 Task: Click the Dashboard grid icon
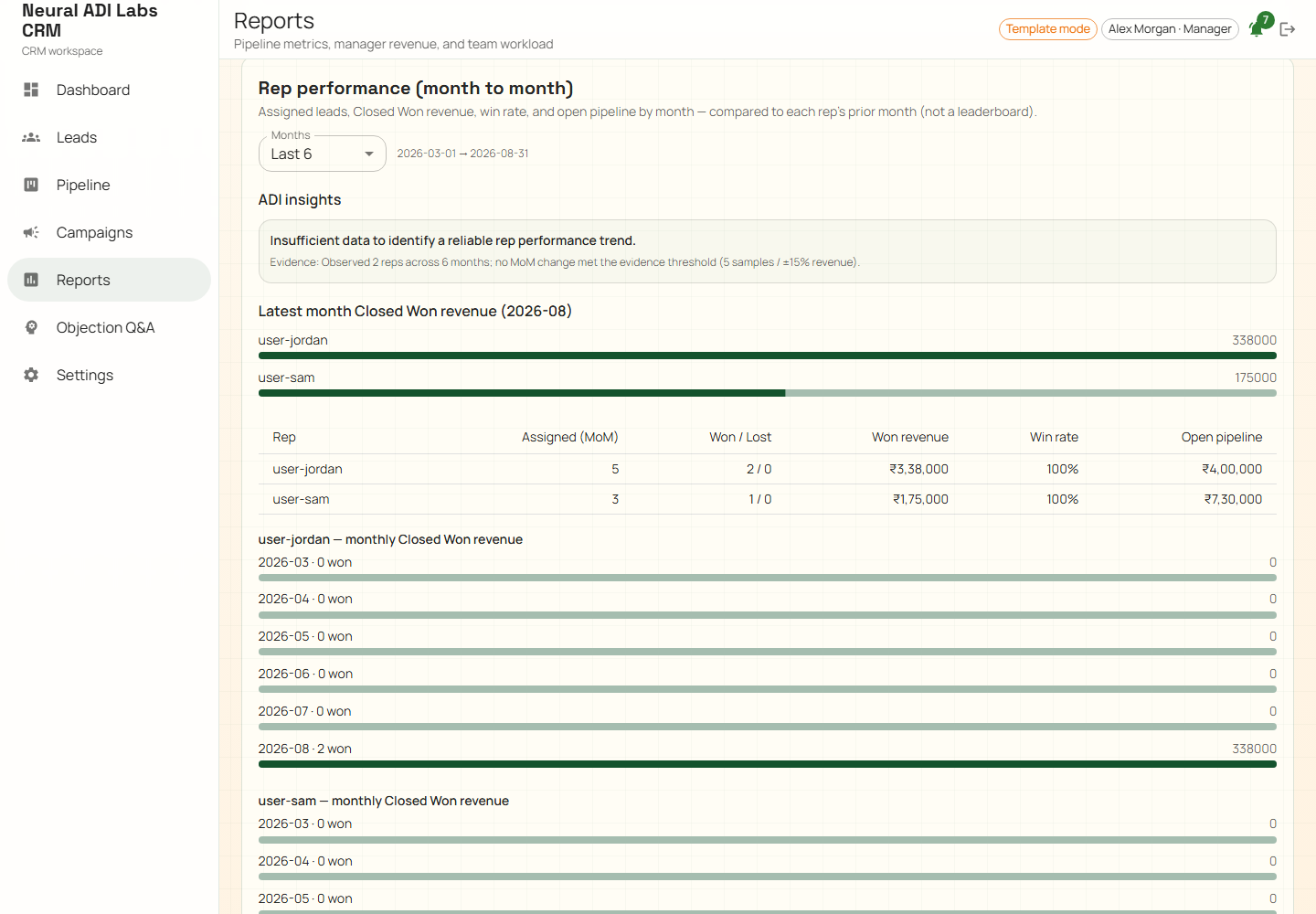click(31, 90)
